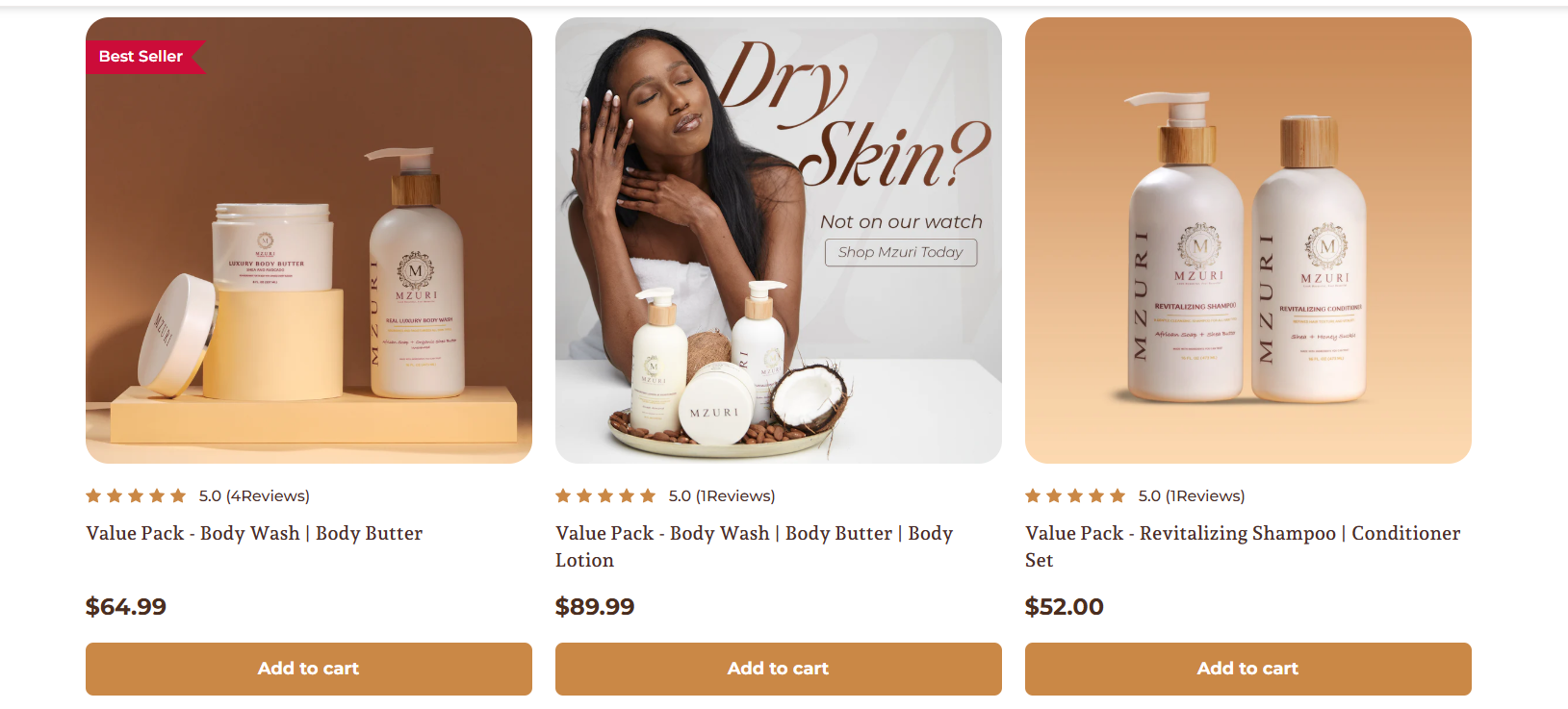Screen dimensions: 1568x709
Task: Open Value Pack - Body Wash | Body Butter title
Action: tap(254, 534)
